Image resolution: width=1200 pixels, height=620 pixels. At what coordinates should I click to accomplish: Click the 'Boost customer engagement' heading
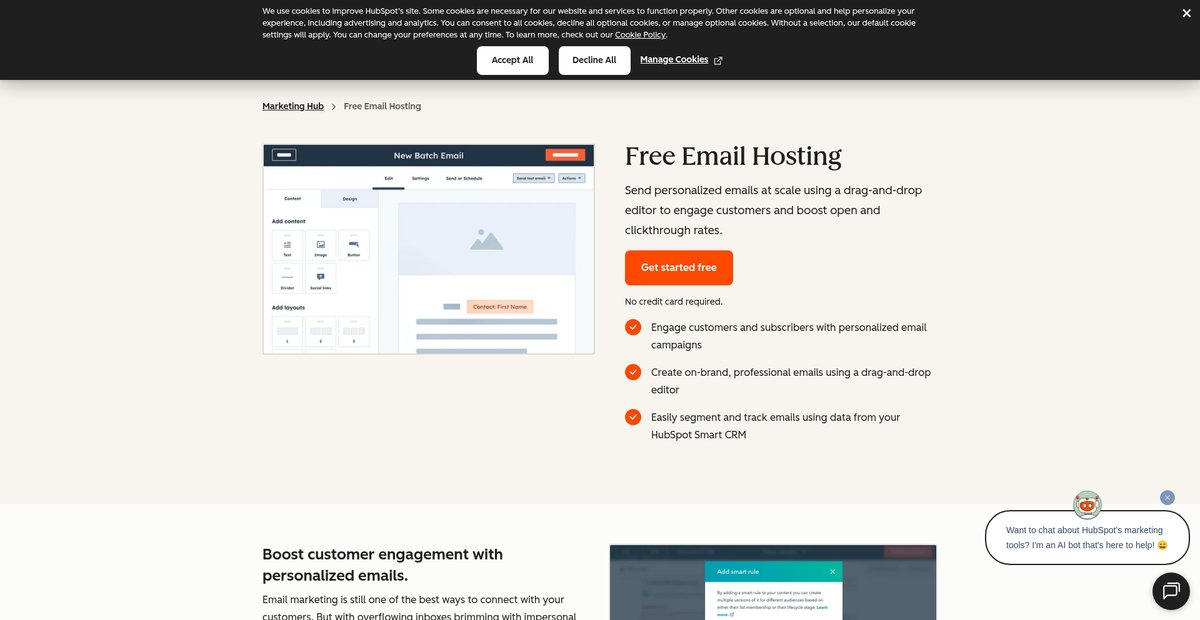(383, 565)
